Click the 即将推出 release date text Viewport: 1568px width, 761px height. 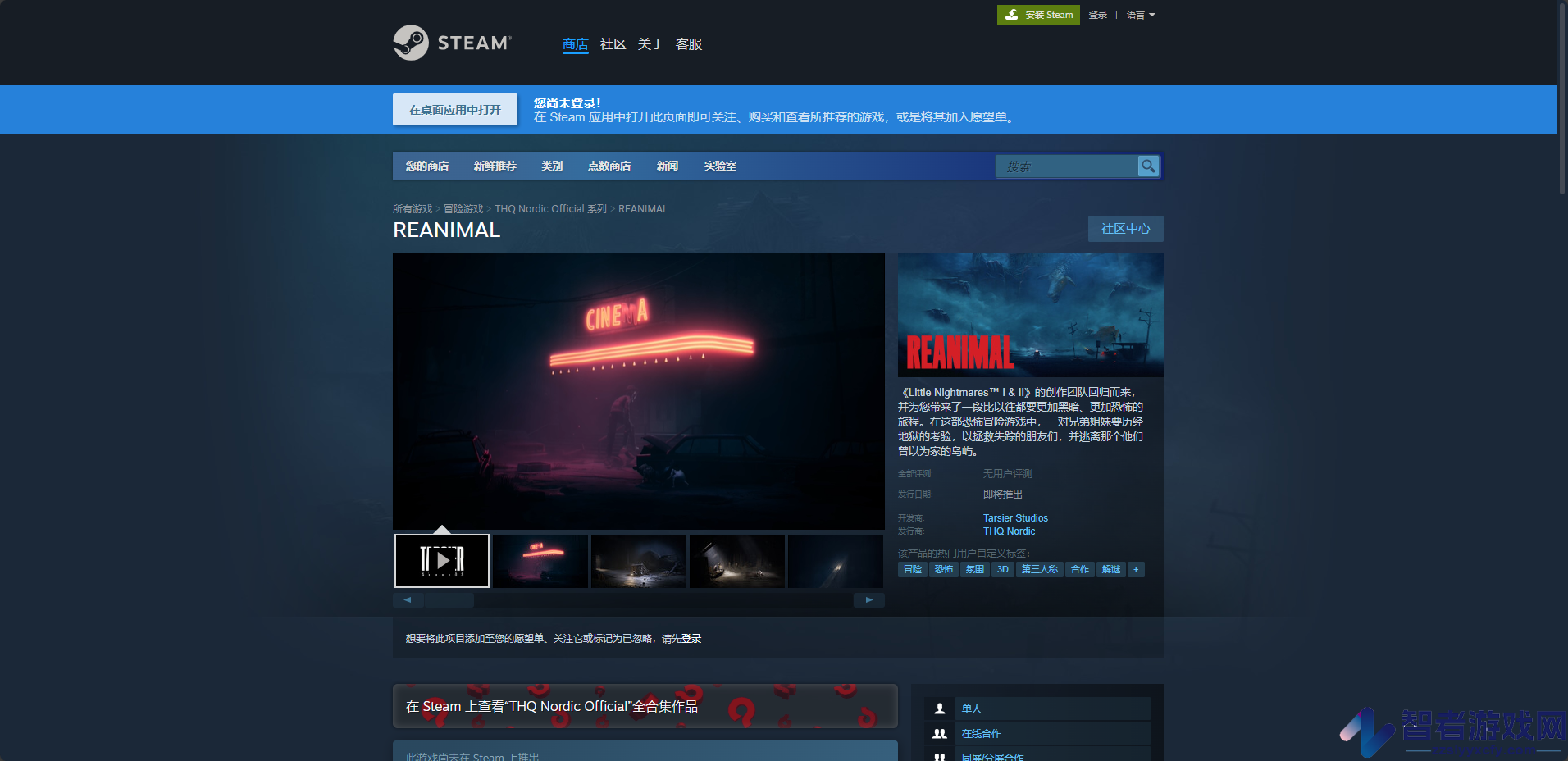tap(1003, 494)
